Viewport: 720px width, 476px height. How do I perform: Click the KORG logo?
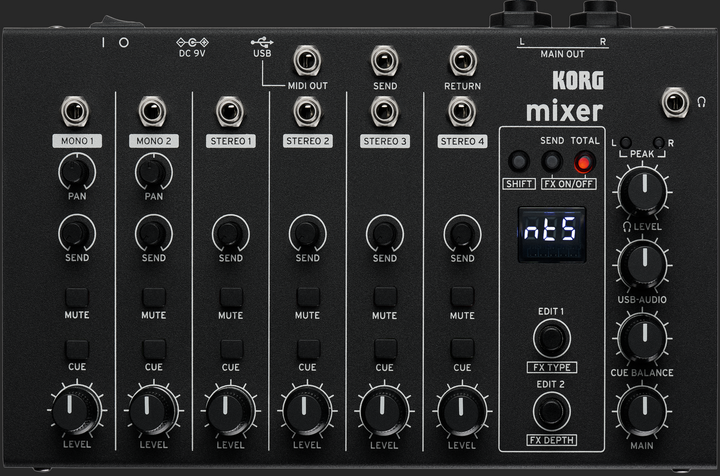coord(578,80)
